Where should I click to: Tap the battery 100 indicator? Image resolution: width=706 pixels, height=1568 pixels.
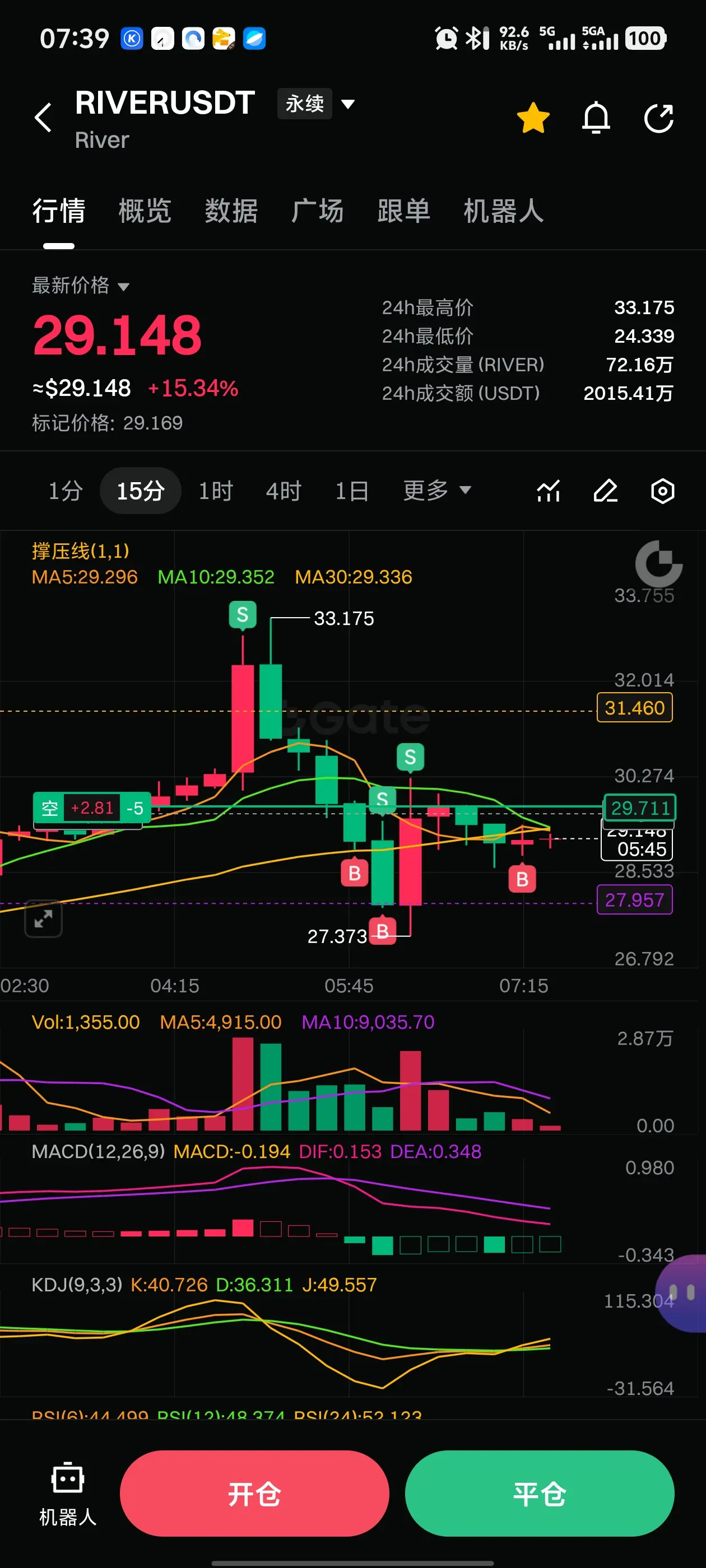[x=645, y=38]
